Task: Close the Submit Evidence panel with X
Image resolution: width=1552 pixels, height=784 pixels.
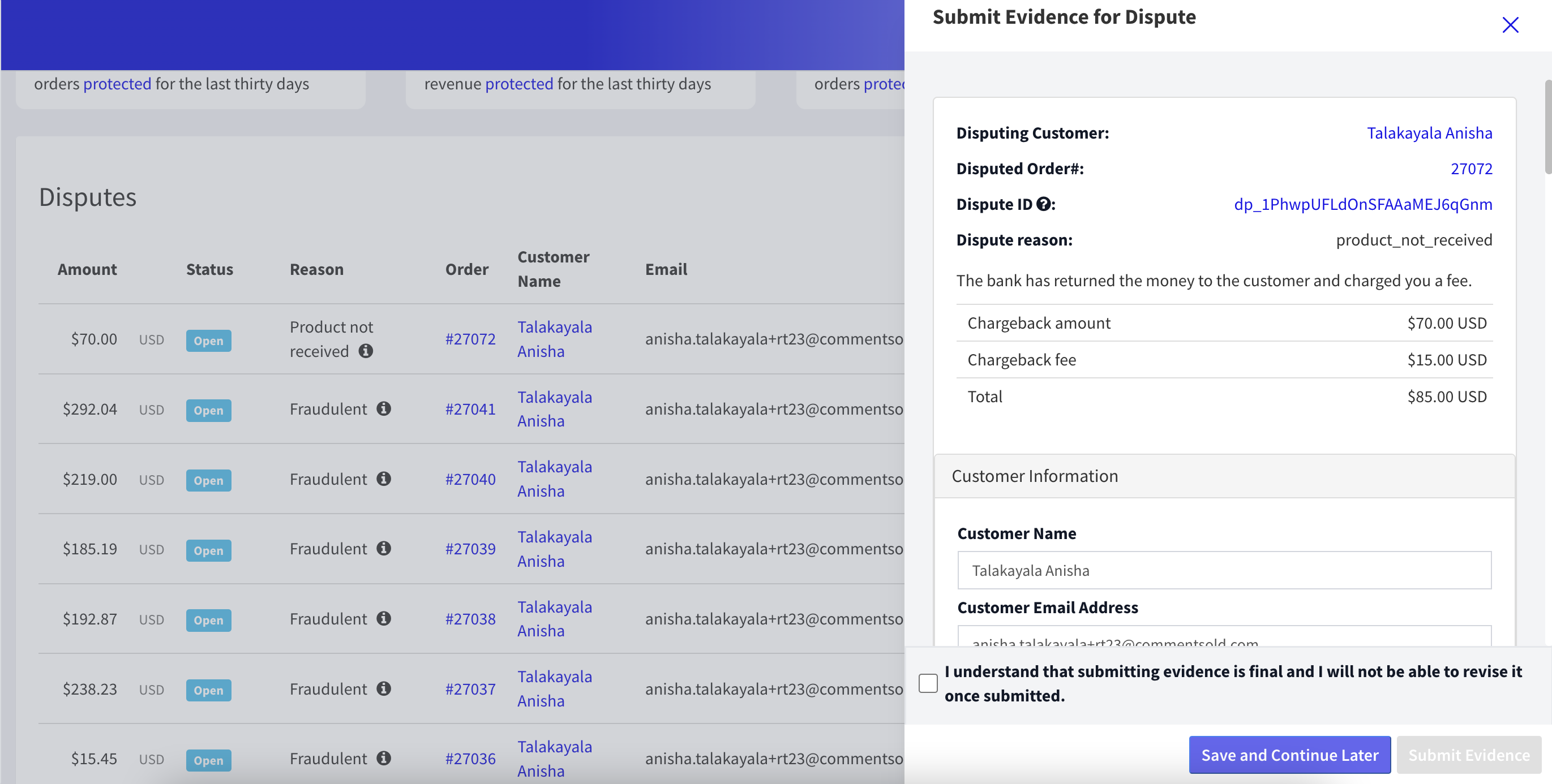Action: click(1510, 25)
